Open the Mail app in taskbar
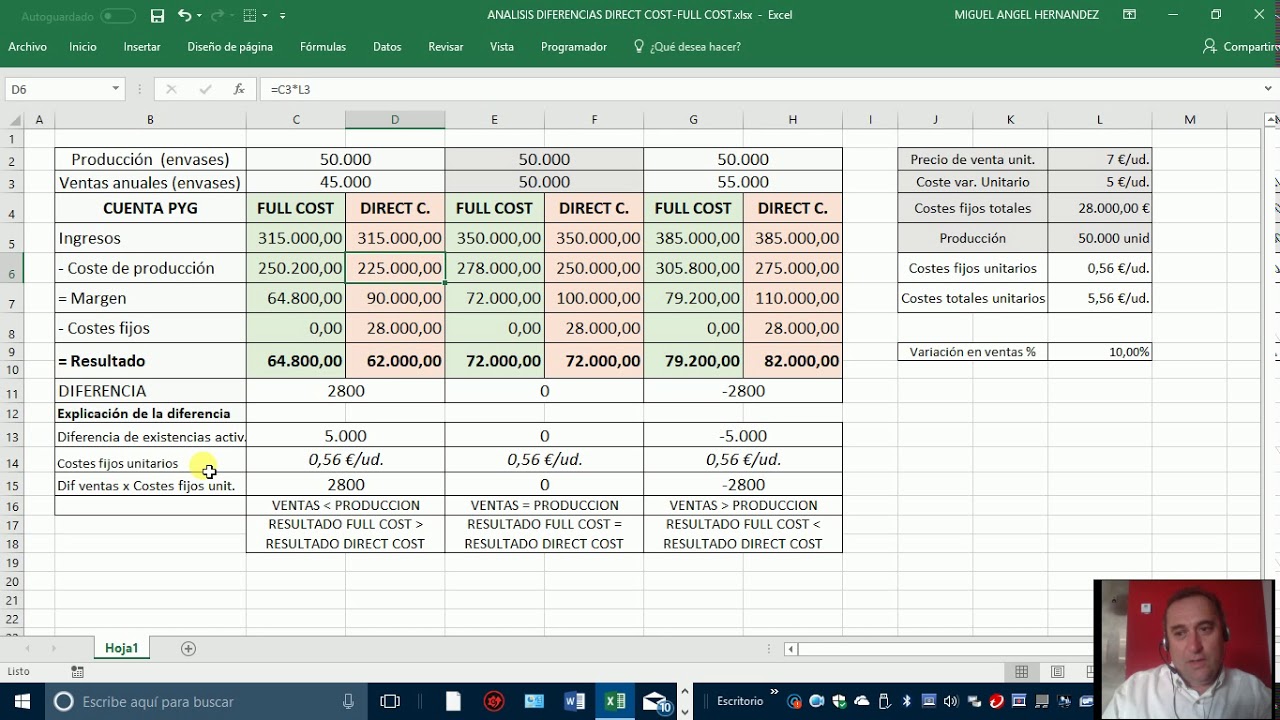Image resolution: width=1280 pixels, height=720 pixels. pos(655,701)
